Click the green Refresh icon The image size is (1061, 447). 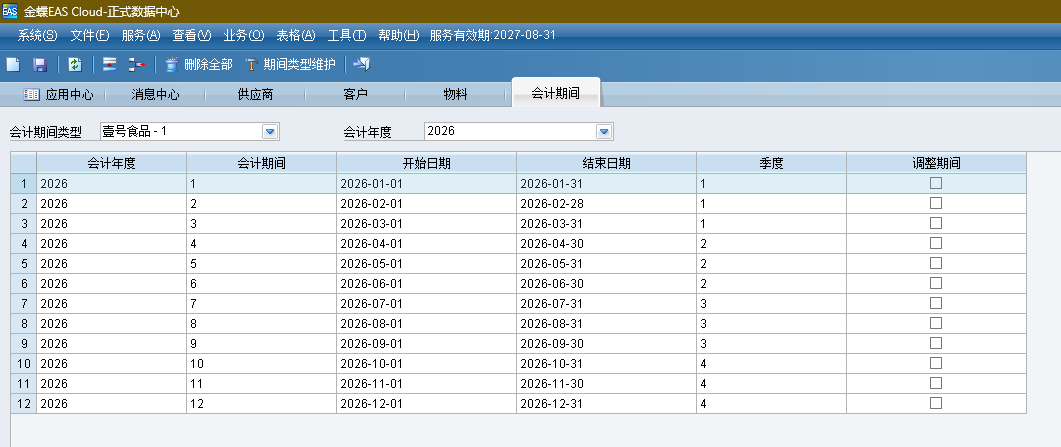point(75,65)
